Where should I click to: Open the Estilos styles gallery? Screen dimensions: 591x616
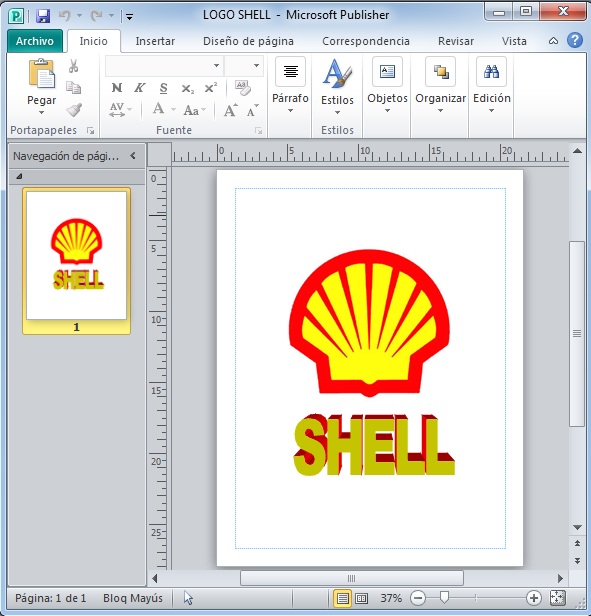click(337, 87)
